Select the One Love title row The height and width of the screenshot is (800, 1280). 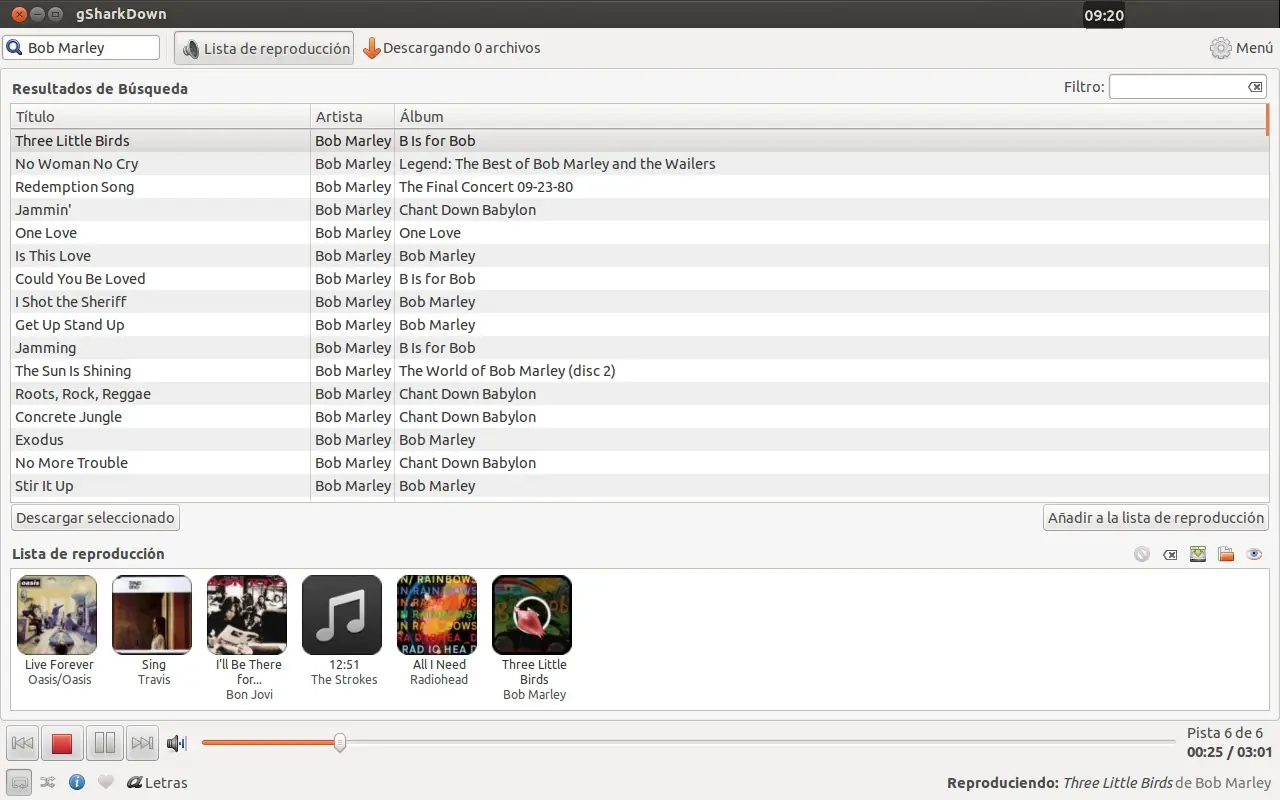pos(639,233)
